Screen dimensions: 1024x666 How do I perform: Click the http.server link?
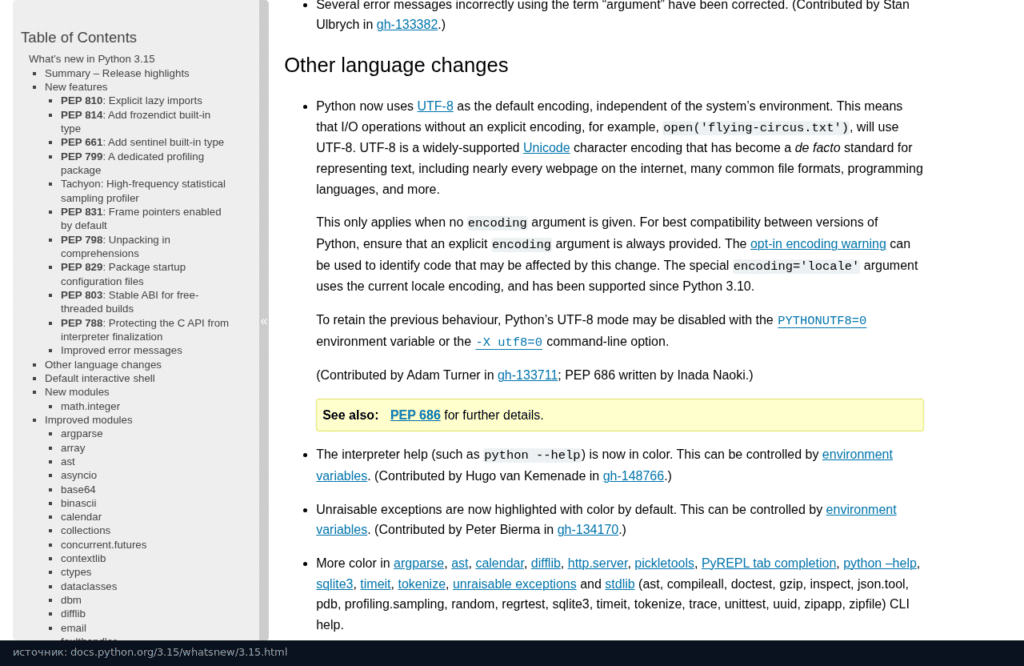[x=597, y=563]
